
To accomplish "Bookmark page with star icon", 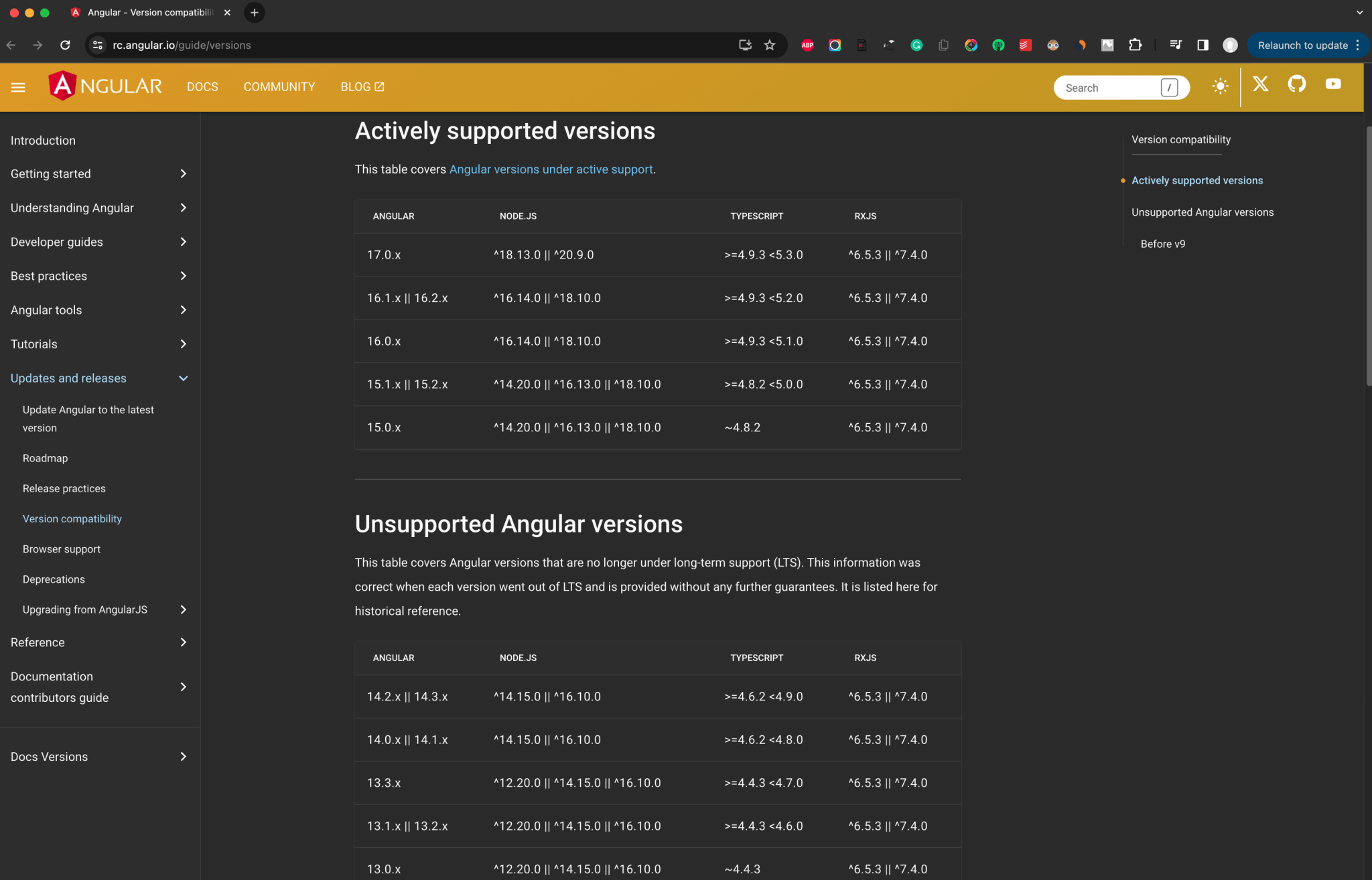I will click(x=770, y=45).
